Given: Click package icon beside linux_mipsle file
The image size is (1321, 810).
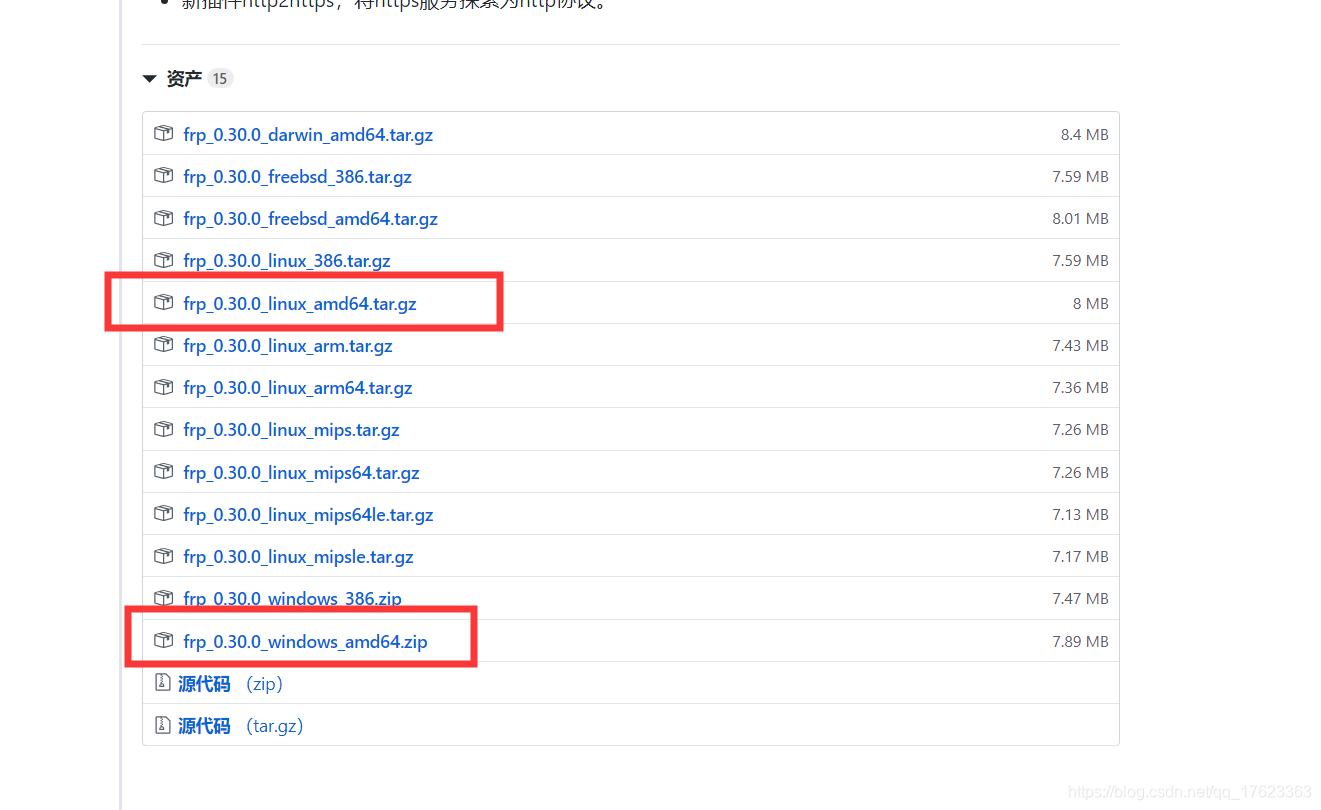Looking at the screenshot, I should (x=163, y=555).
